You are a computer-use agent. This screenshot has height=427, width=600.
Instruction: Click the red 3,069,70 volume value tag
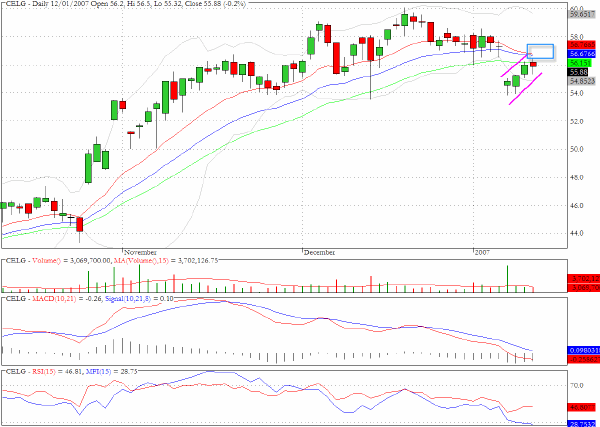584,287
